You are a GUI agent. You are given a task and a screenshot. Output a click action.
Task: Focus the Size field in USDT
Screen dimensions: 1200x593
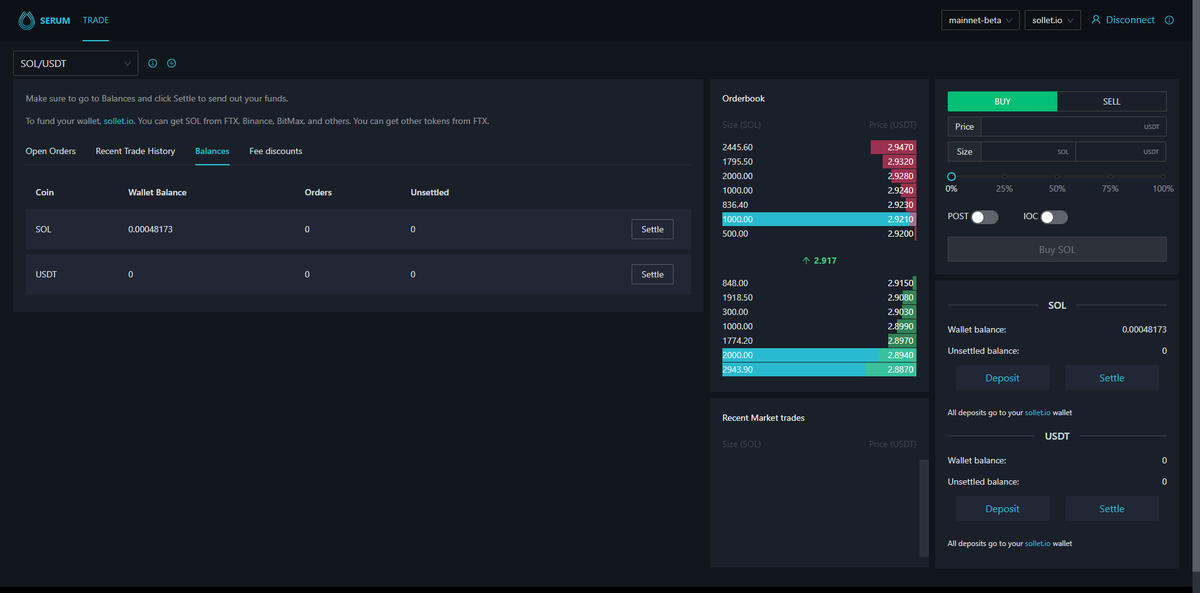(1121, 152)
